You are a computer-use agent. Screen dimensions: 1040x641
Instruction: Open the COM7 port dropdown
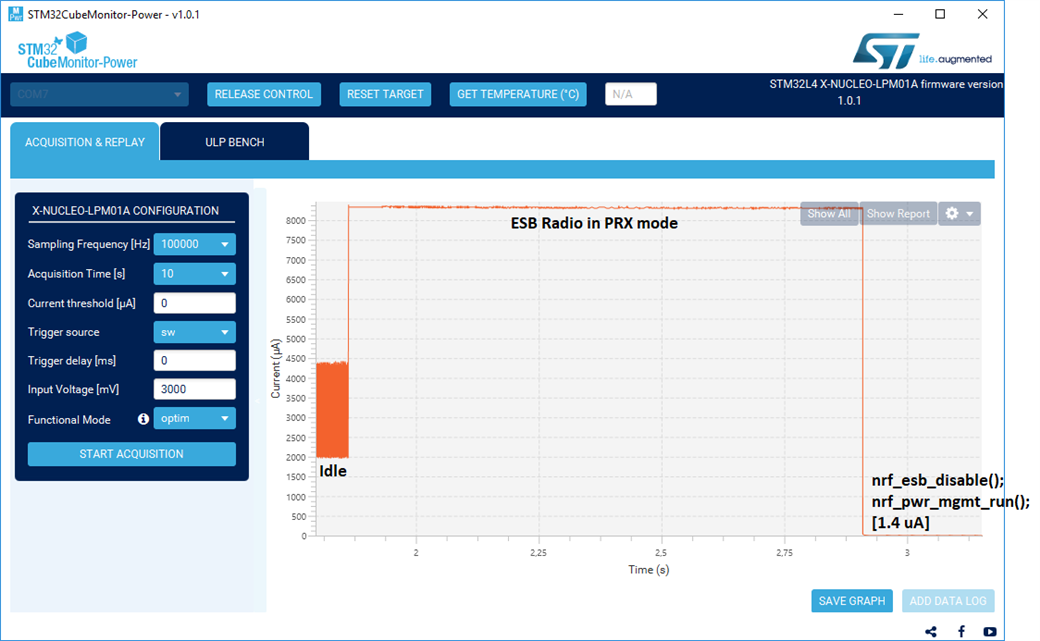99,94
